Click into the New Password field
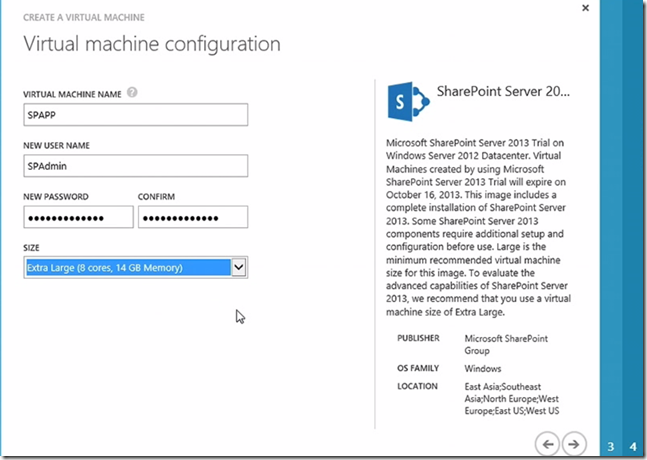Image resolution: width=647 pixels, height=460 pixels. (78, 217)
